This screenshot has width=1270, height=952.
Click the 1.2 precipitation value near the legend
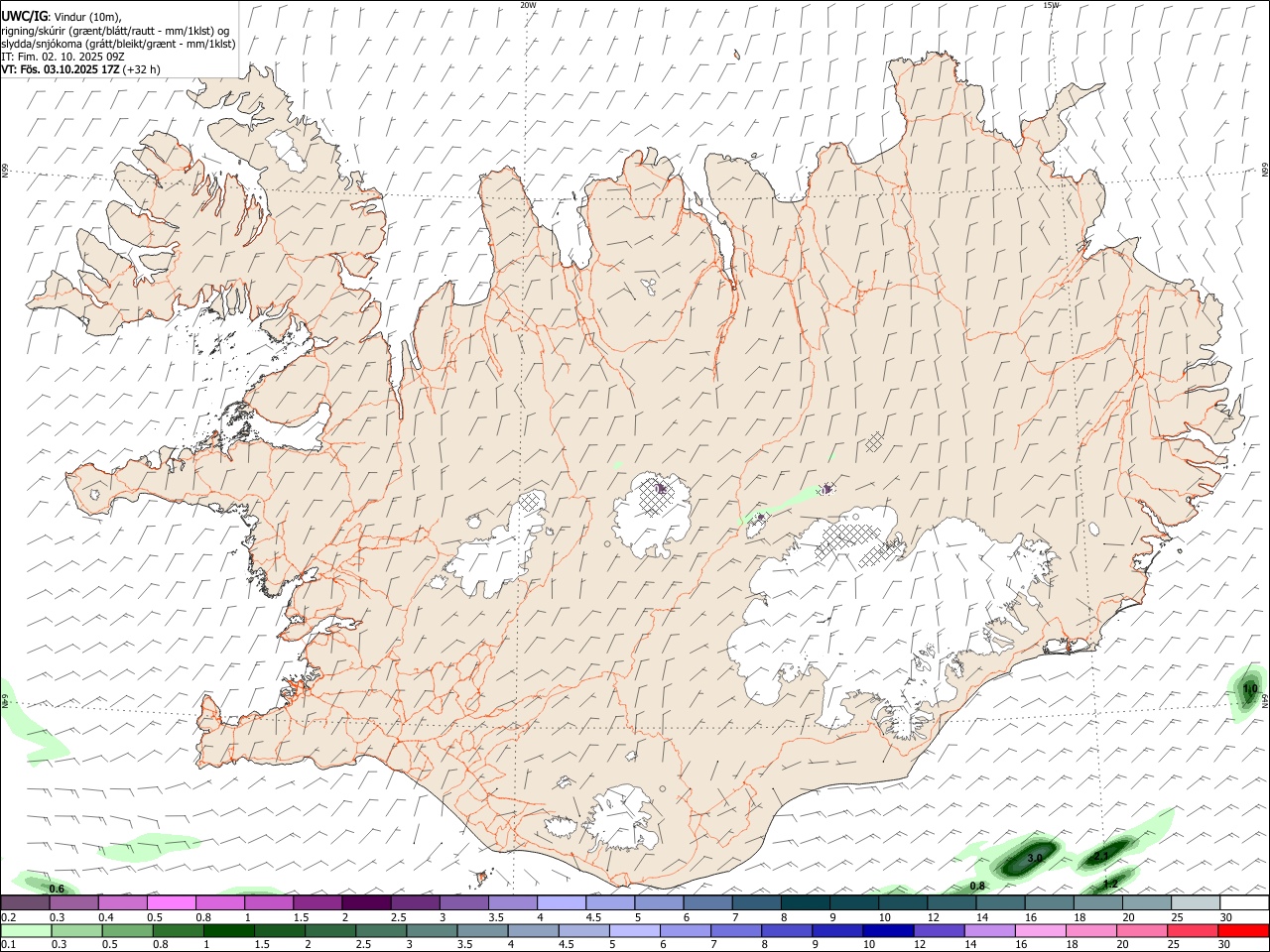pos(1110,884)
